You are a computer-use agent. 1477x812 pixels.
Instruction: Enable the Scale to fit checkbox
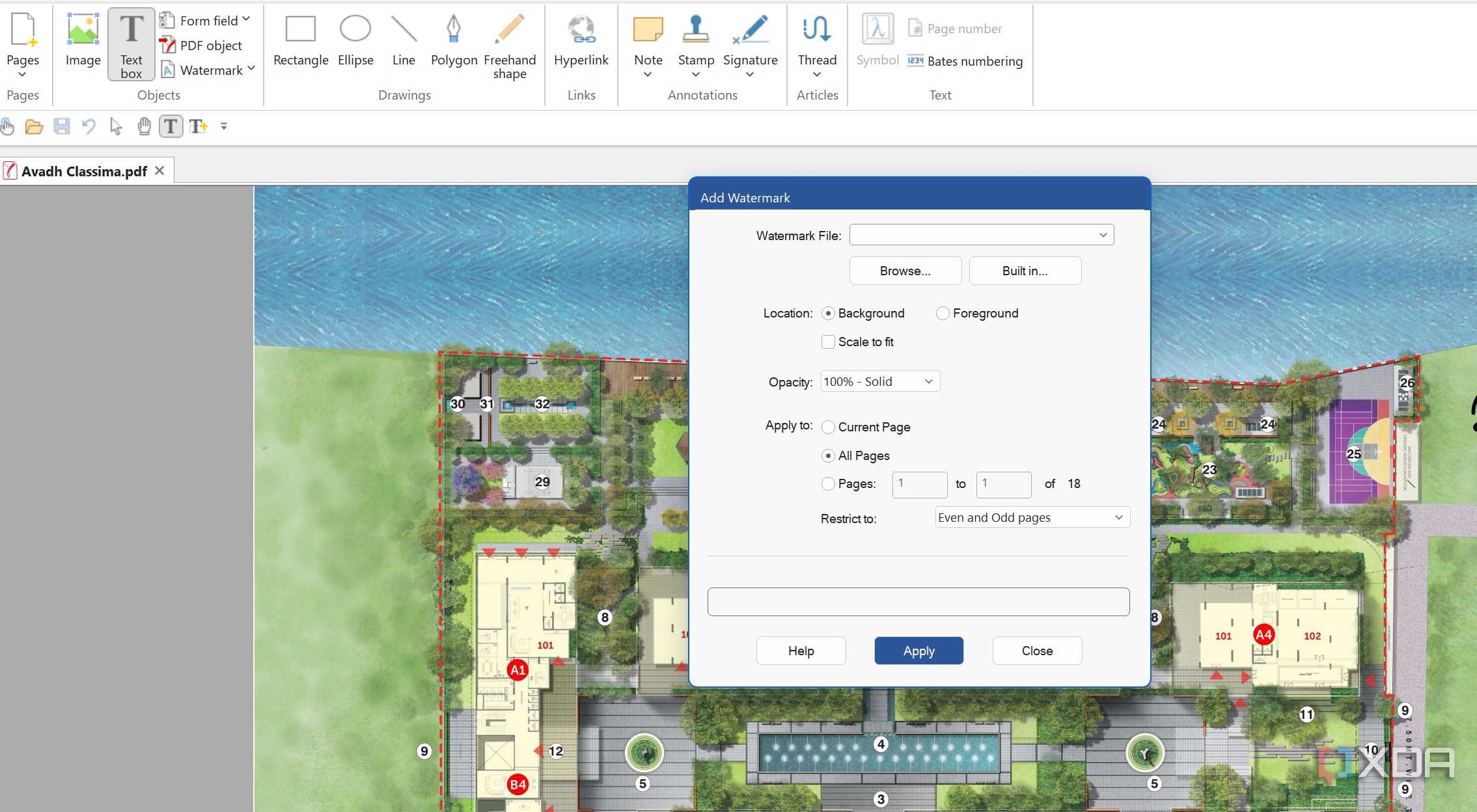(828, 342)
